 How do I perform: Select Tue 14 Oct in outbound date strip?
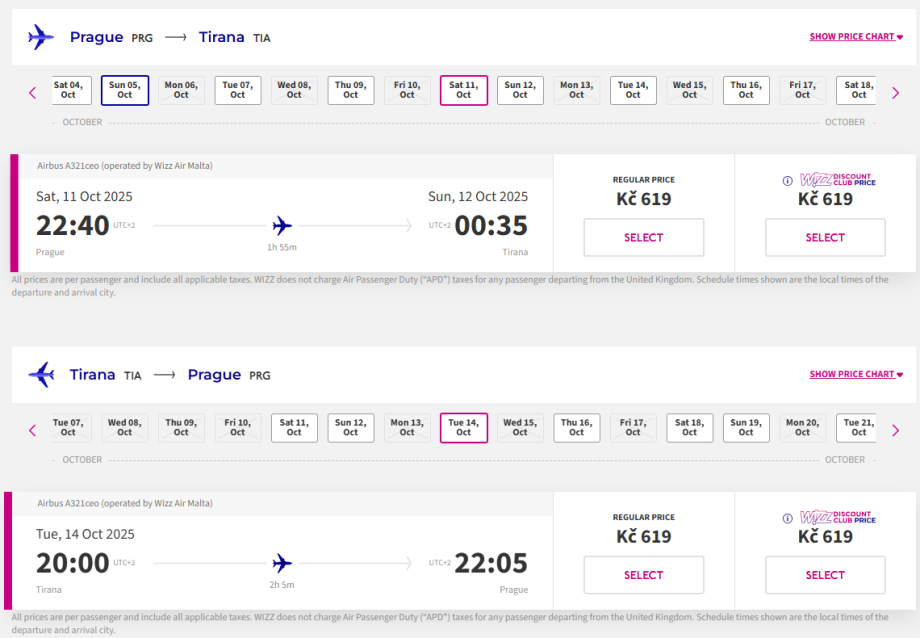(x=633, y=90)
